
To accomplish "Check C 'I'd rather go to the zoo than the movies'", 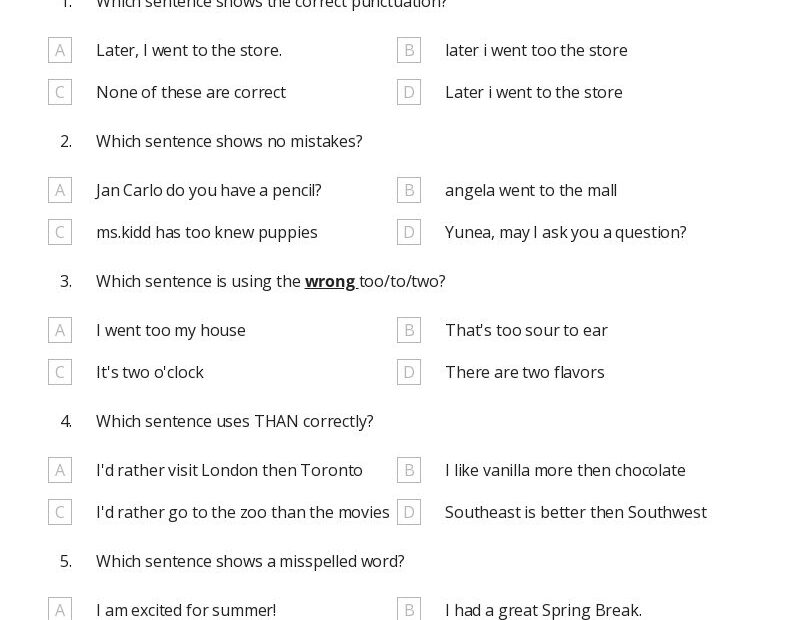I will [x=60, y=512].
